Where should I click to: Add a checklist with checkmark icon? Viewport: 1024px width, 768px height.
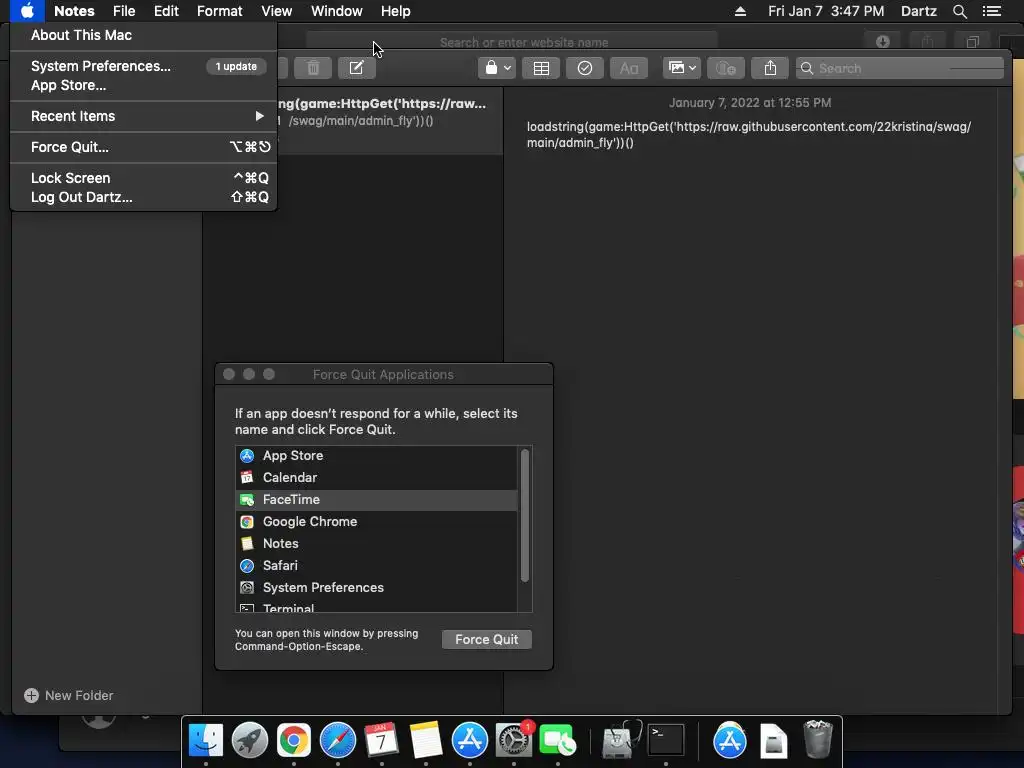(x=584, y=68)
